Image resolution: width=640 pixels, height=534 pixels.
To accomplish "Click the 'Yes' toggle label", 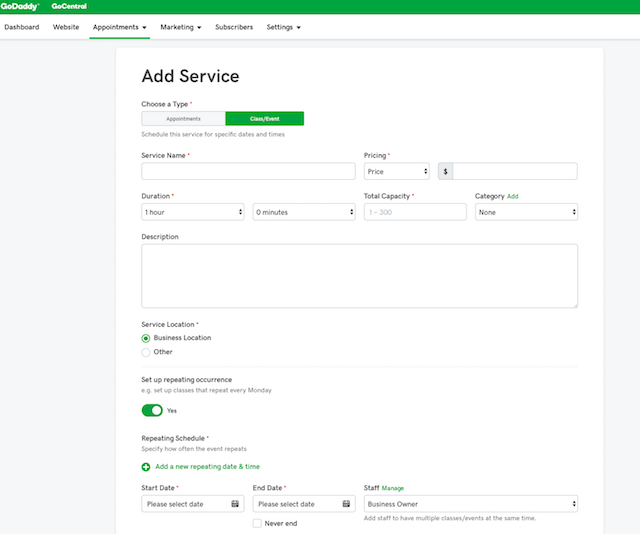I will (x=172, y=411).
